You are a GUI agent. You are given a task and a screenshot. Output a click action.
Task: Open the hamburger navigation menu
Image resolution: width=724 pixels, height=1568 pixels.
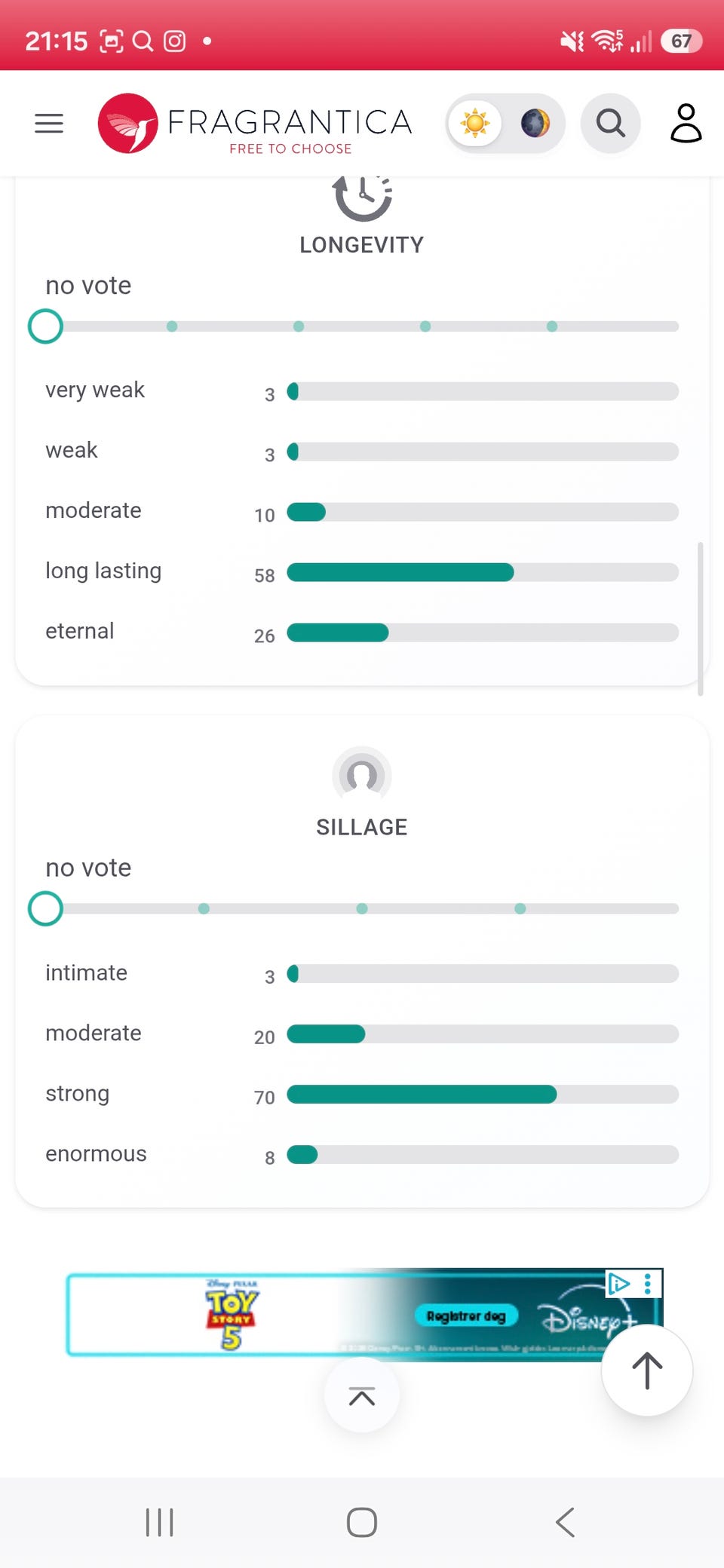click(49, 123)
